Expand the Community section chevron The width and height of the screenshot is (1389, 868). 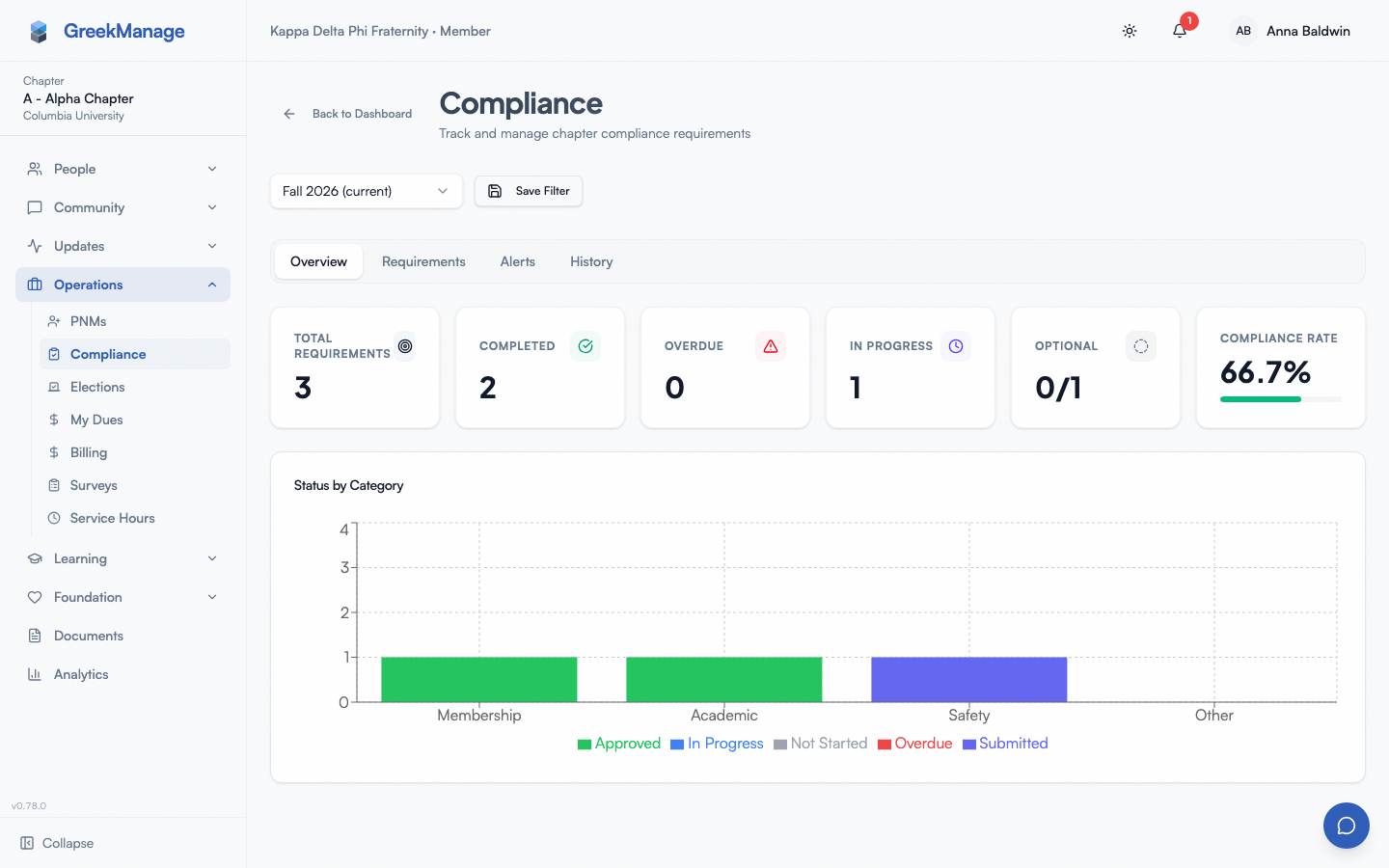click(x=212, y=207)
